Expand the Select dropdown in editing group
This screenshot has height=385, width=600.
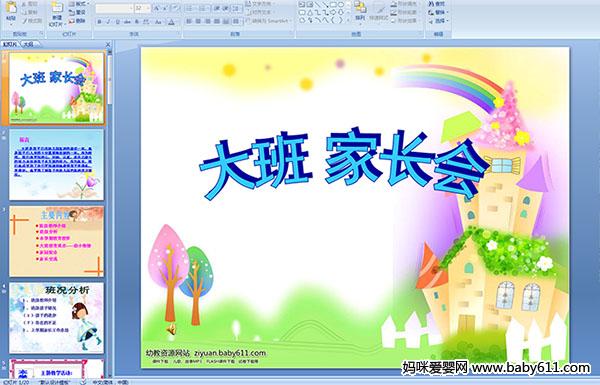point(439,21)
